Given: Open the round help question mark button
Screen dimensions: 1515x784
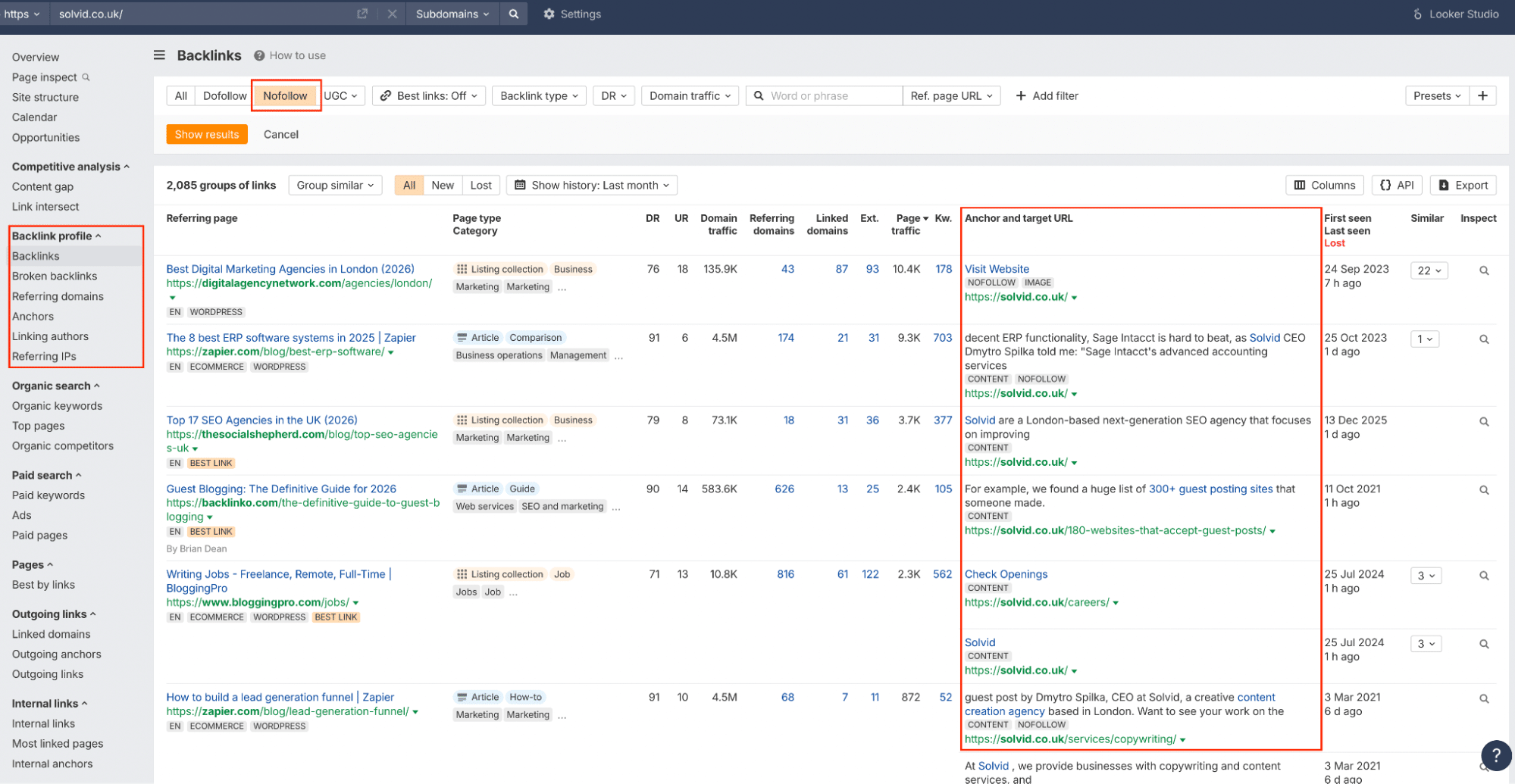Looking at the screenshot, I should click(1495, 754).
